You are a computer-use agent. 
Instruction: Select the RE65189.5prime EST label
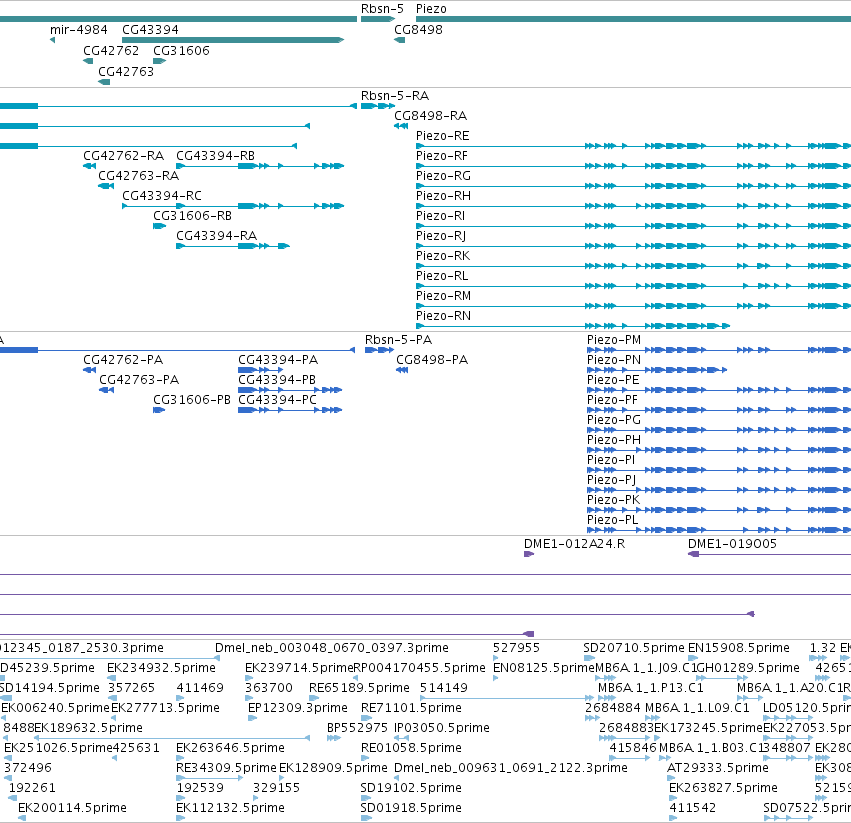[359, 688]
